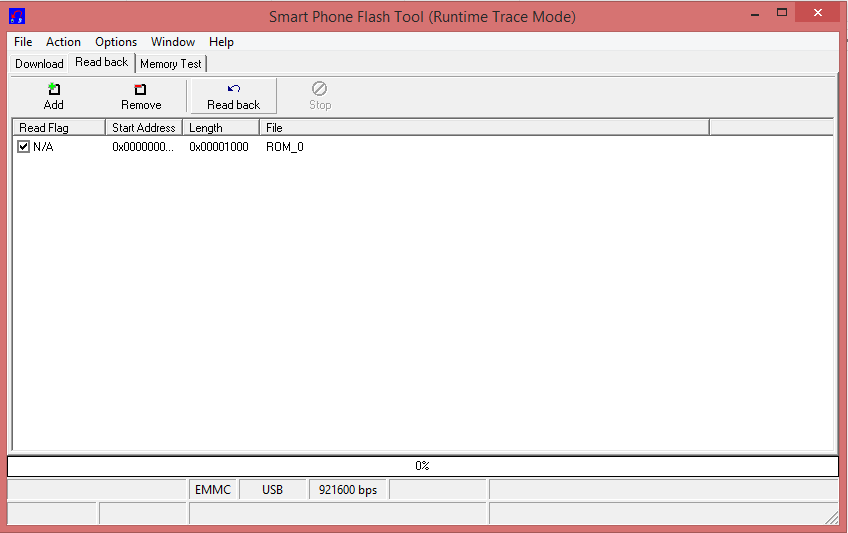Start the Read back operation
The height and width of the screenshot is (533, 848).
(x=234, y=96)
